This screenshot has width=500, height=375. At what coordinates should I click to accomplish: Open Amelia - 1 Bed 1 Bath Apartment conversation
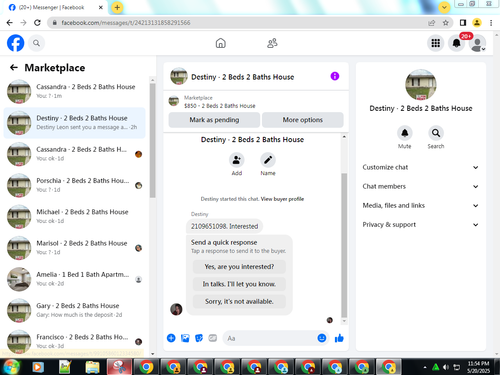pyautogui.click(x=75, y=279)
